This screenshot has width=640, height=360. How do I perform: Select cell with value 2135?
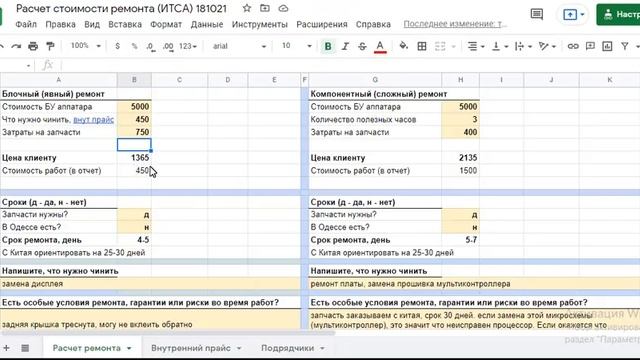tap(460, 158)
